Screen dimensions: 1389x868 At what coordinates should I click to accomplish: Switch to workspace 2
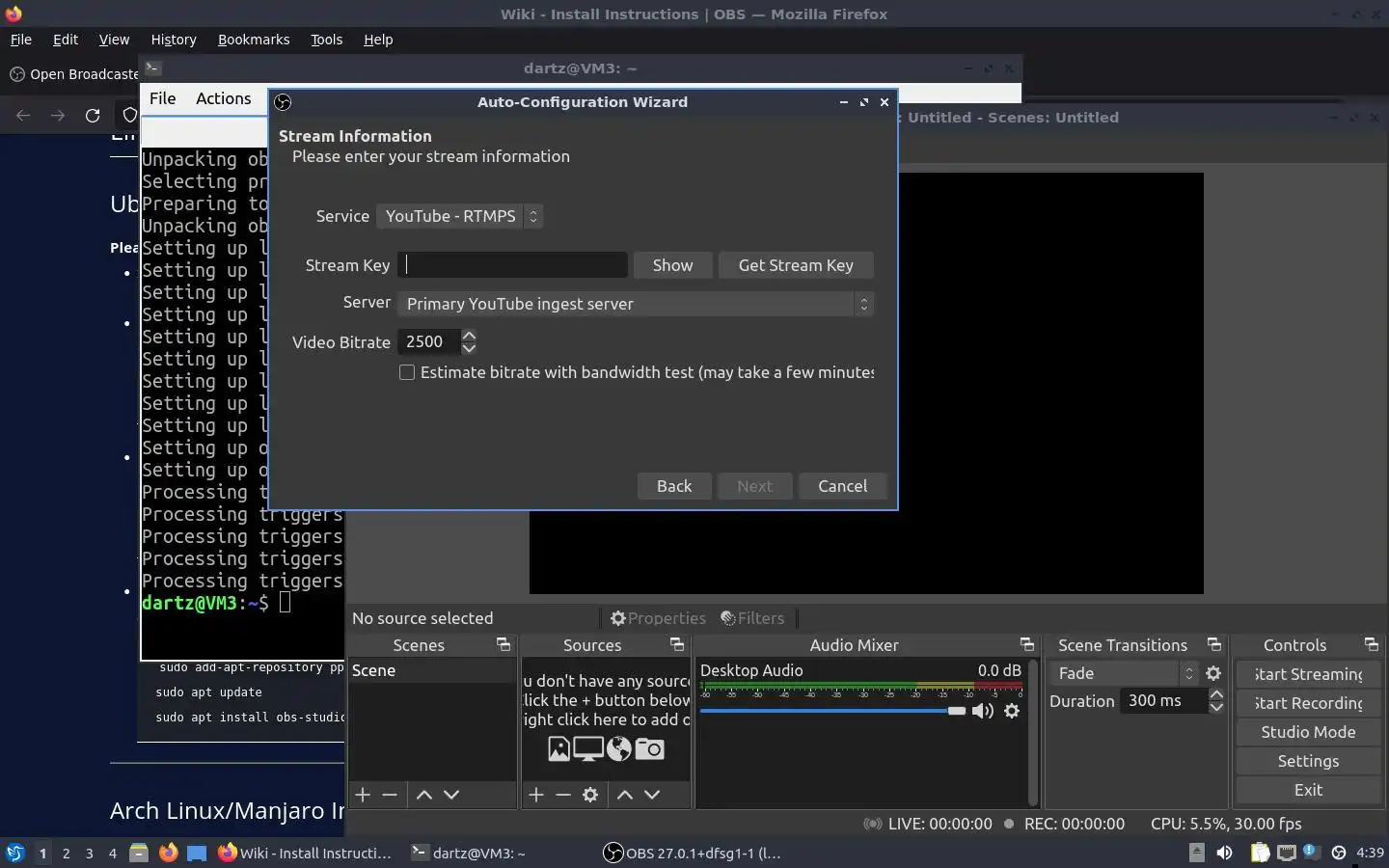coord(66,853)
